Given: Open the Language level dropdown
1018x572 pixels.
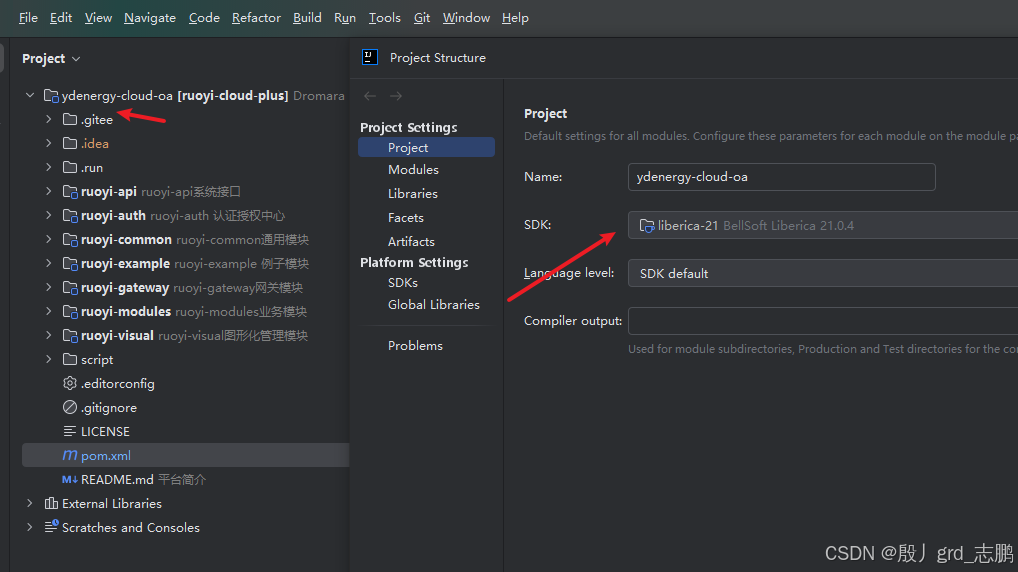Looking at the screenshot, I should [x=823, y=273].
